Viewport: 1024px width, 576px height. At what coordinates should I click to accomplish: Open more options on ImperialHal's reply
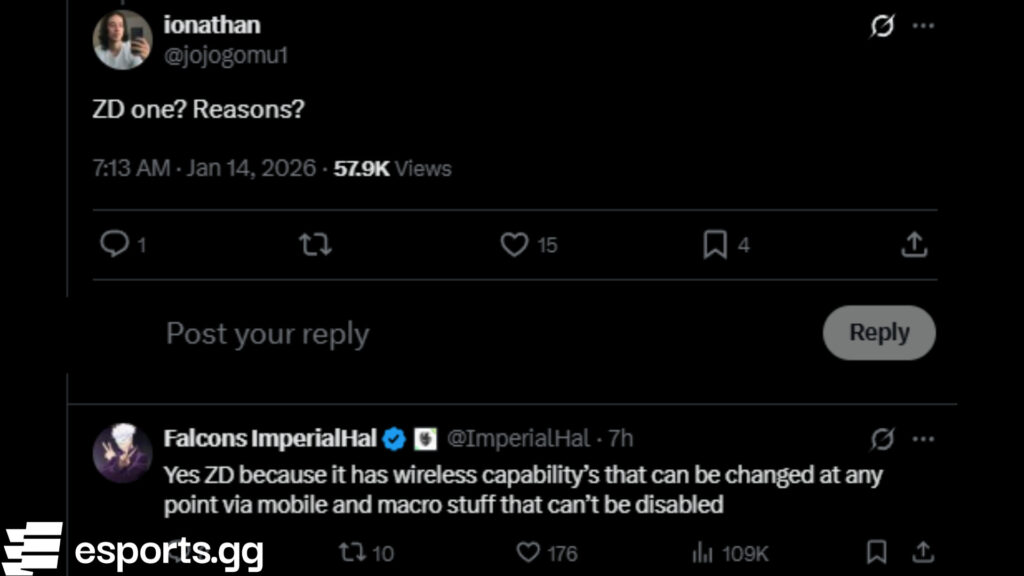click(923, 439)
